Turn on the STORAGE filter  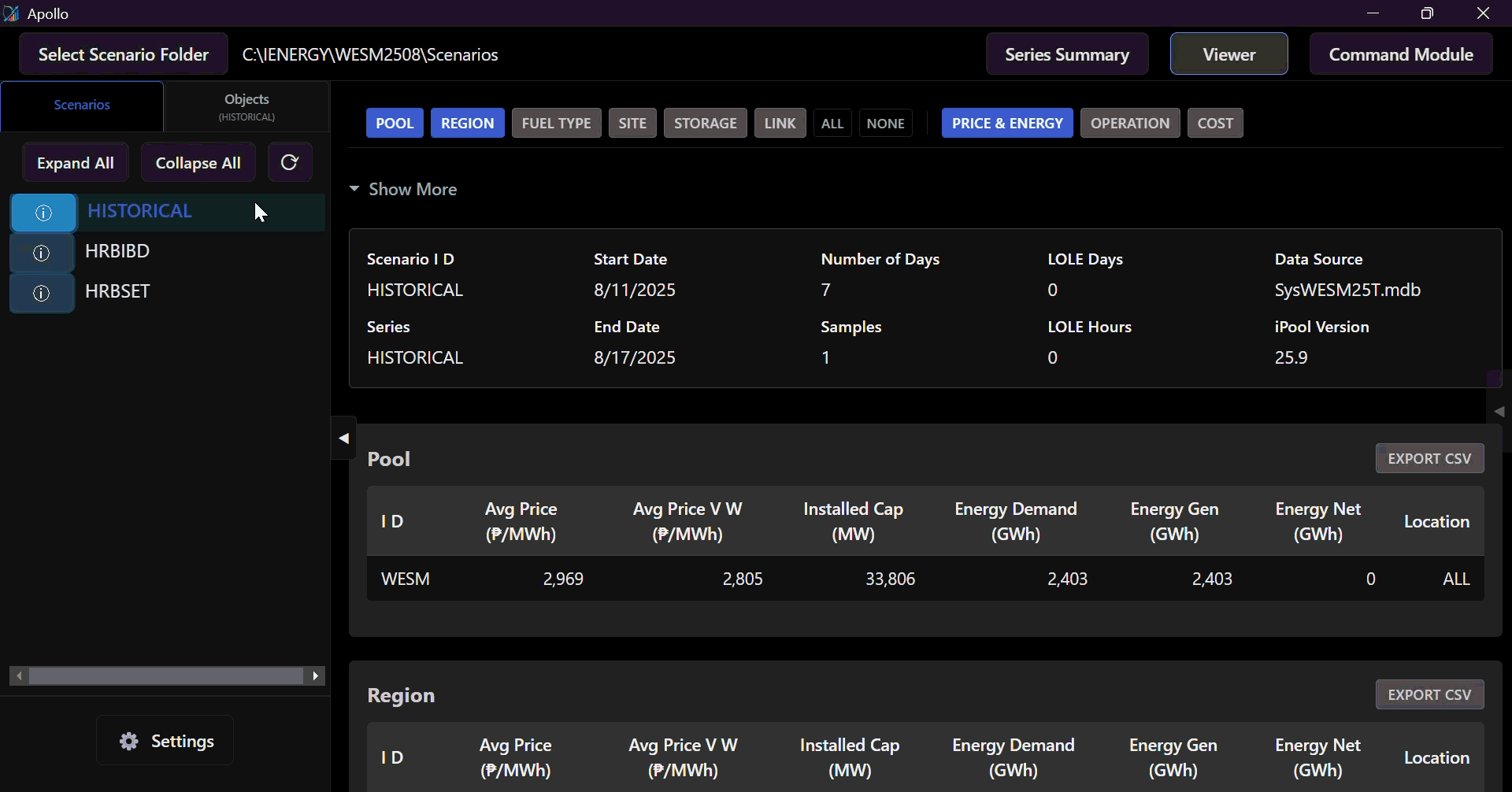point(705,123)
